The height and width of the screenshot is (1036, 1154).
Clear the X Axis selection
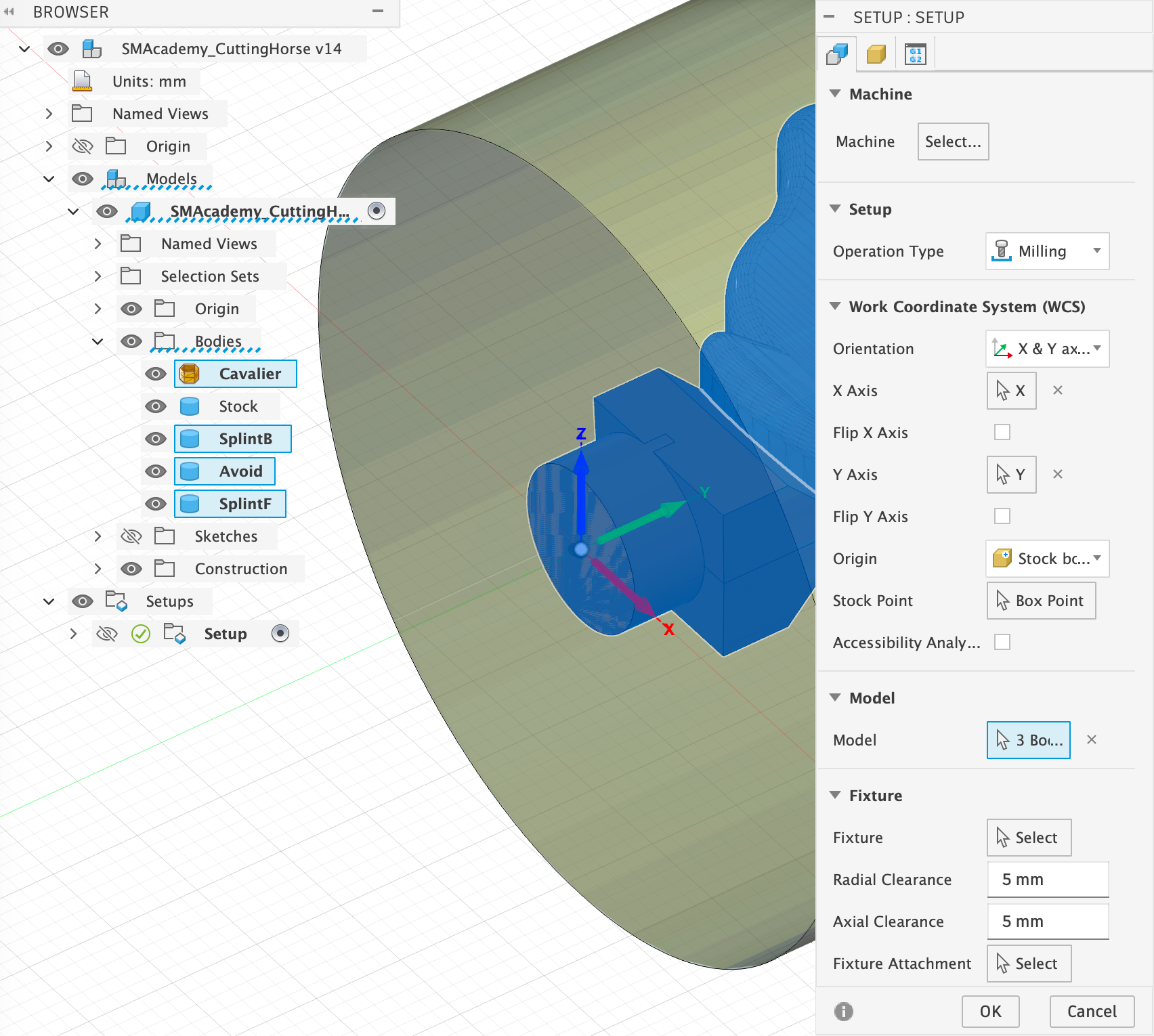[1057, 391]
